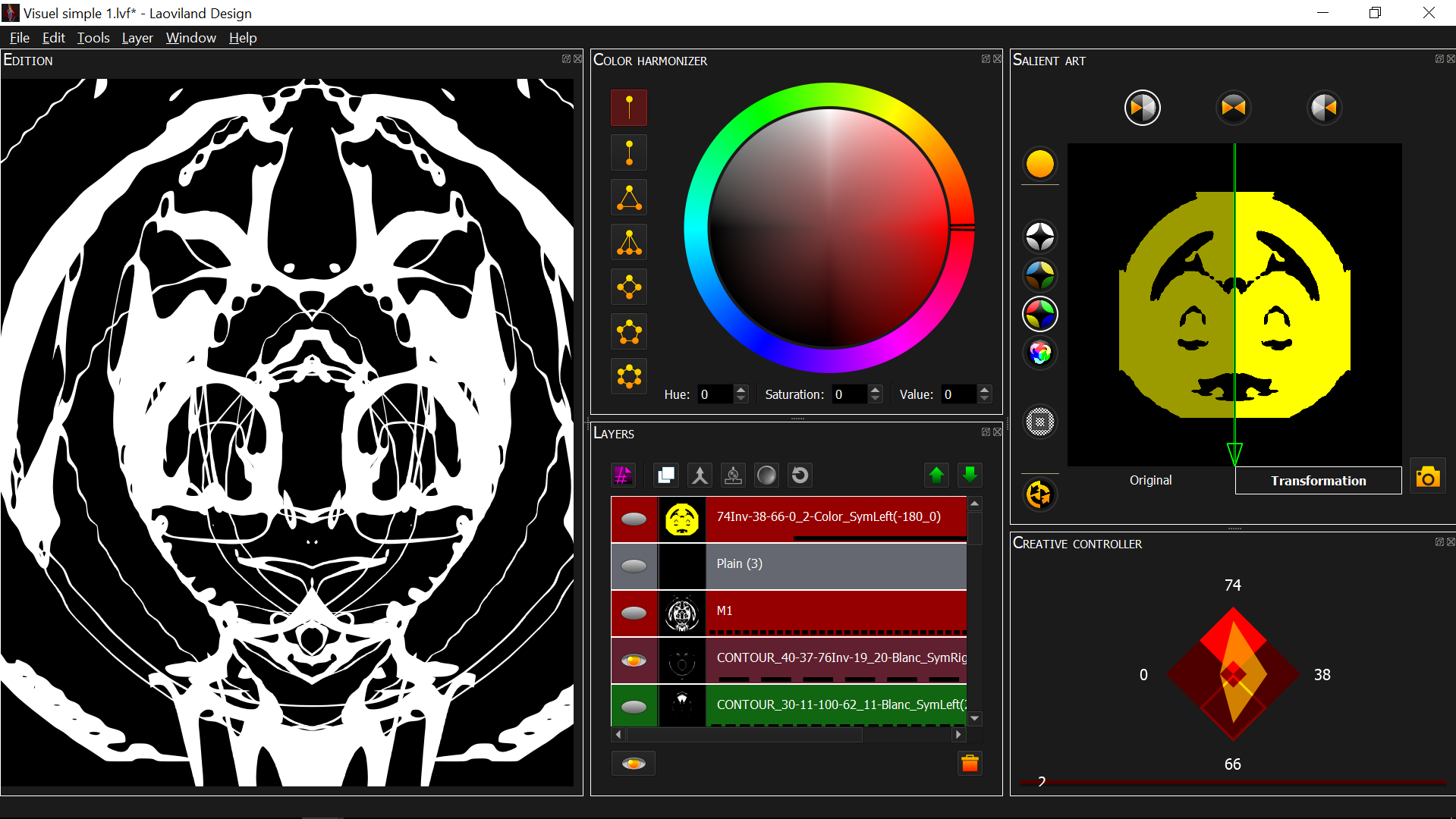The width and height of the screenshot is (1456, 819).
Task: Toggle visibility of Plain (3) layer
Action: (634, 566)
